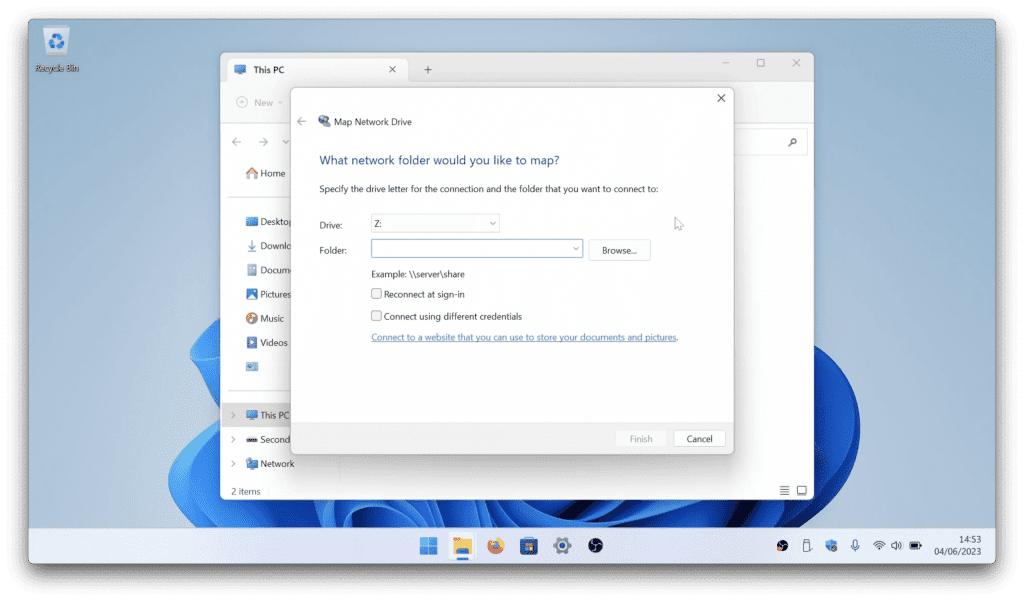
Task: Open Music in the File Explorer sidebar
Action: pyautogui.click(x=265, y=318)
